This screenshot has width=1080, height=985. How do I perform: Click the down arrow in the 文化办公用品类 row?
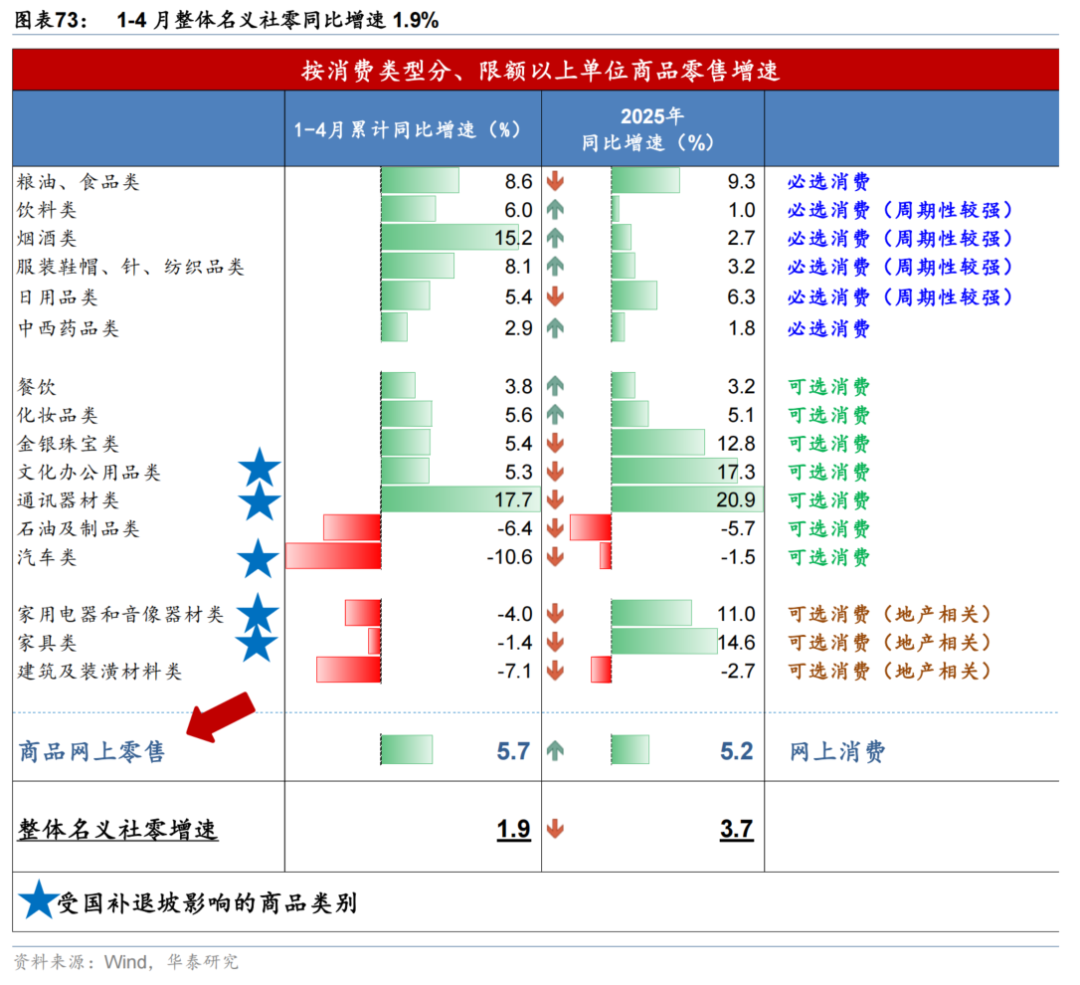[555, 472]
